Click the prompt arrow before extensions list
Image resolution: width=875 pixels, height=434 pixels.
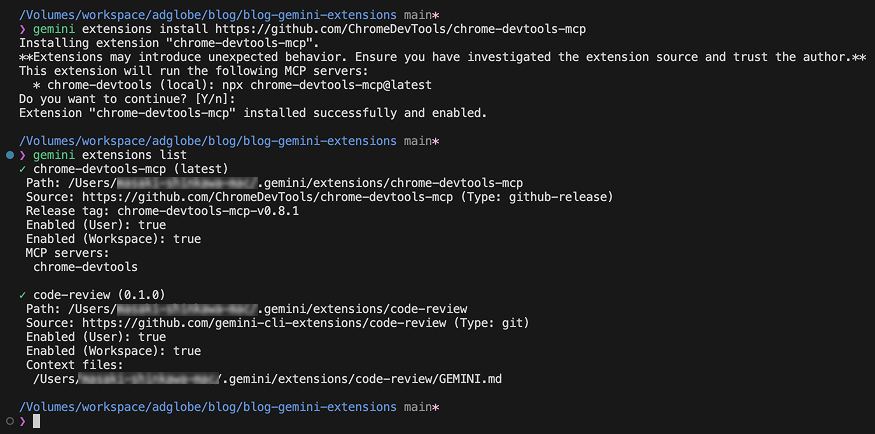[22, 155]
